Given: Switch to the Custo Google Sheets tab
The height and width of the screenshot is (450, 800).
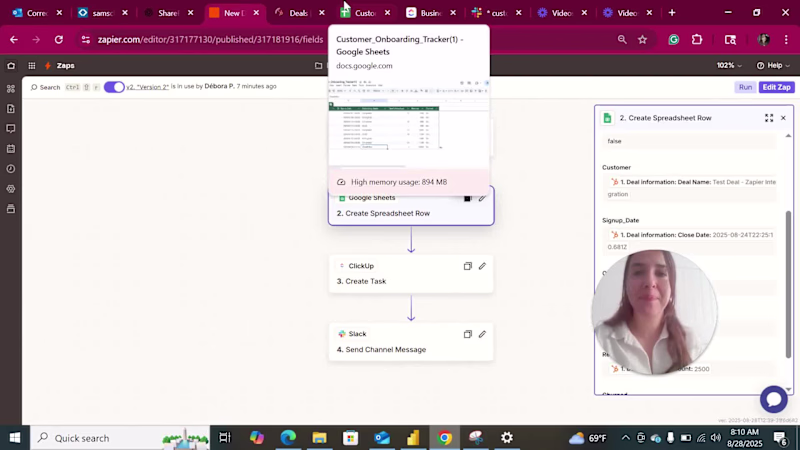Looking at the screenshot, I should (365, 13).
